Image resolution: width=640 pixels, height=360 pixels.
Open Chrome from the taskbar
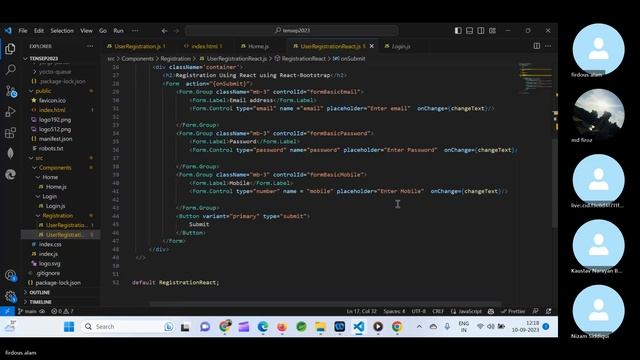[x=397, y=327]
